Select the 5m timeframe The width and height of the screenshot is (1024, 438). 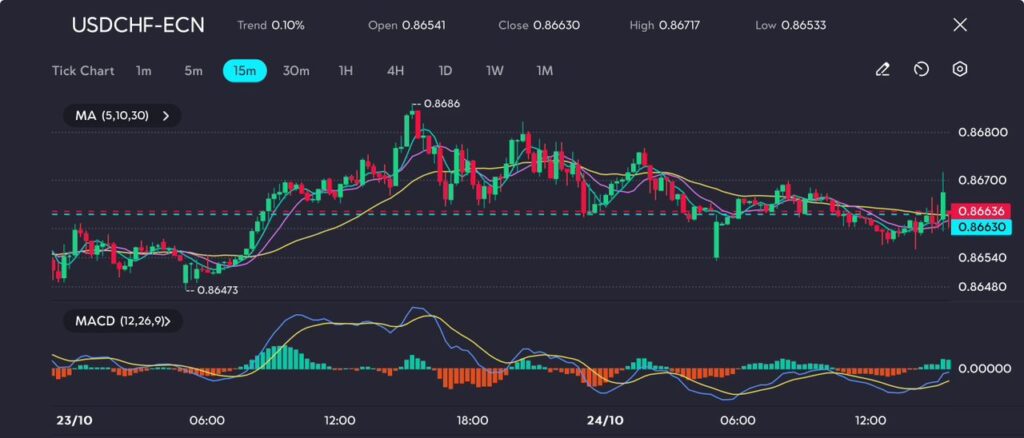click(x=193, y=71)
